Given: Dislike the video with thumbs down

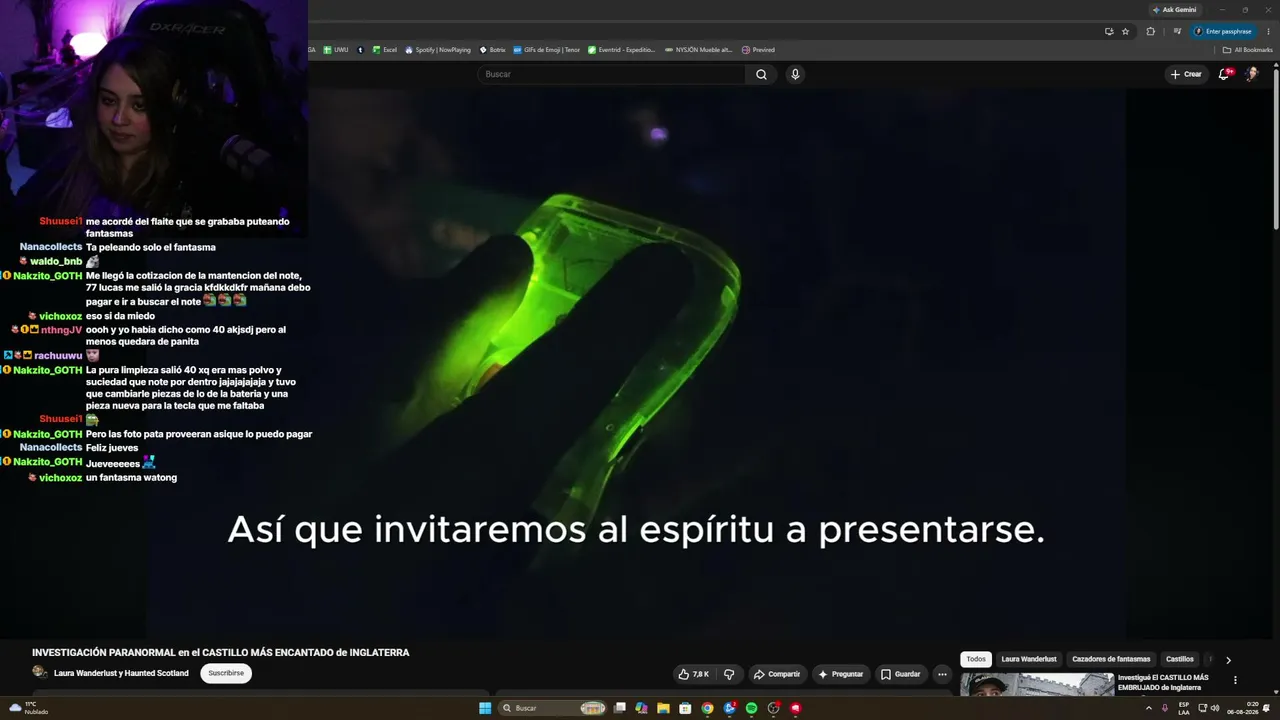Looking at the screenshot, I should [729, 674].
